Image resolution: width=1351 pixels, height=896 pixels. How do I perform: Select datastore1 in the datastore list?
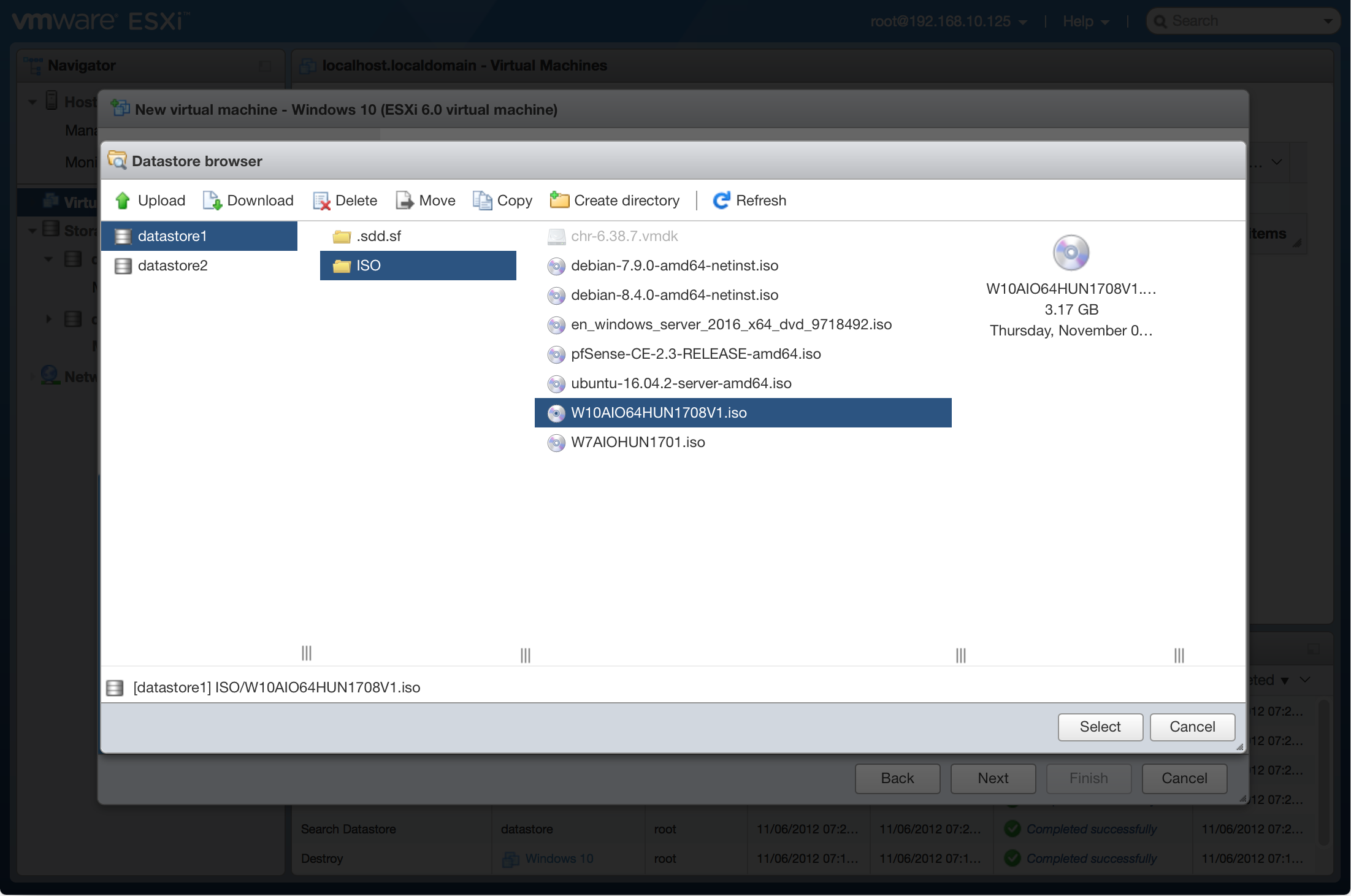coord(199,236)
